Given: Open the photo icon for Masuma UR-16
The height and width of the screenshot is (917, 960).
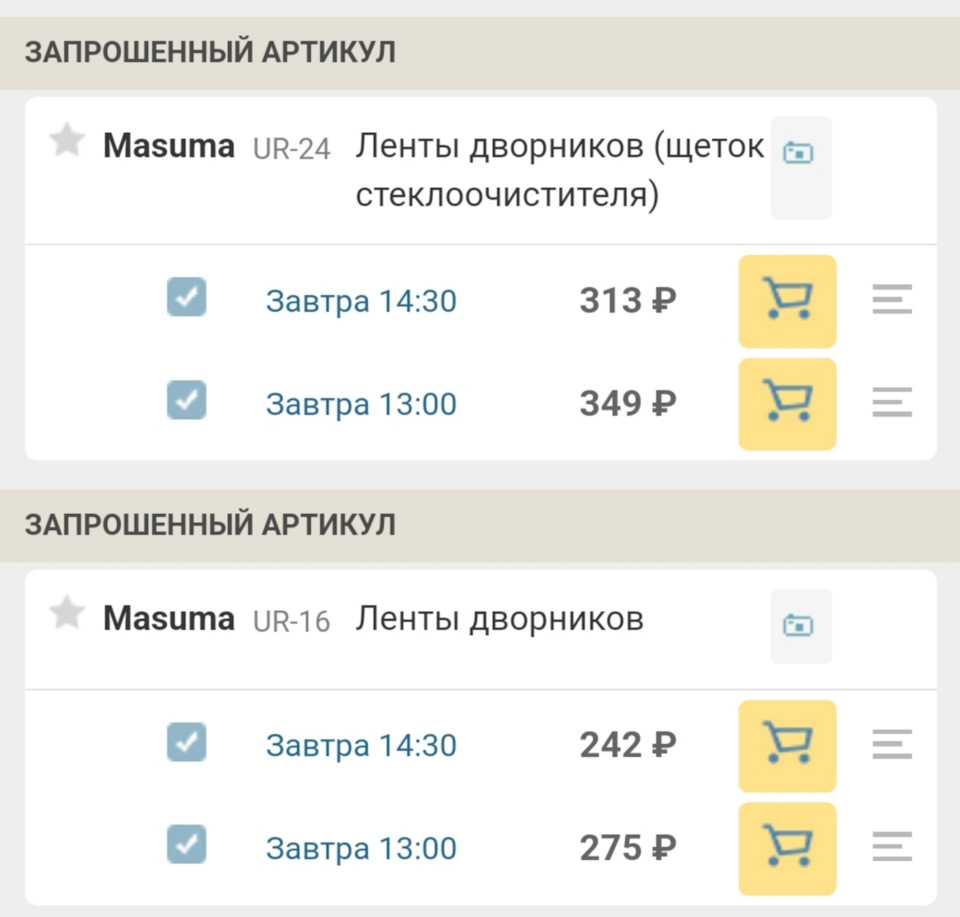Looking at the screenshot, I should [800, 626].
